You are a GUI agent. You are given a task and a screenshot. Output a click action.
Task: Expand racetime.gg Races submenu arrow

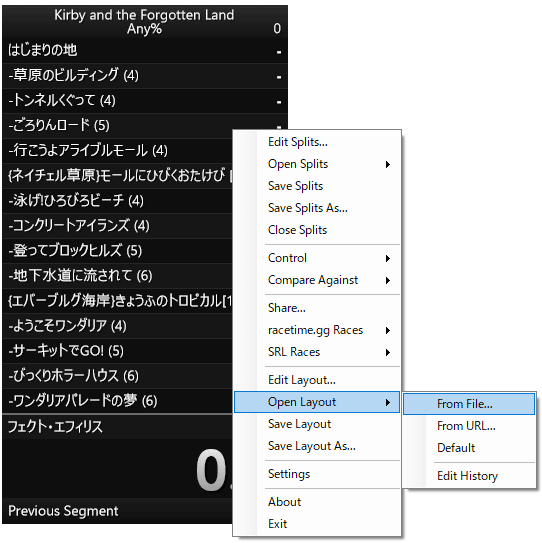tap(388, 330)
